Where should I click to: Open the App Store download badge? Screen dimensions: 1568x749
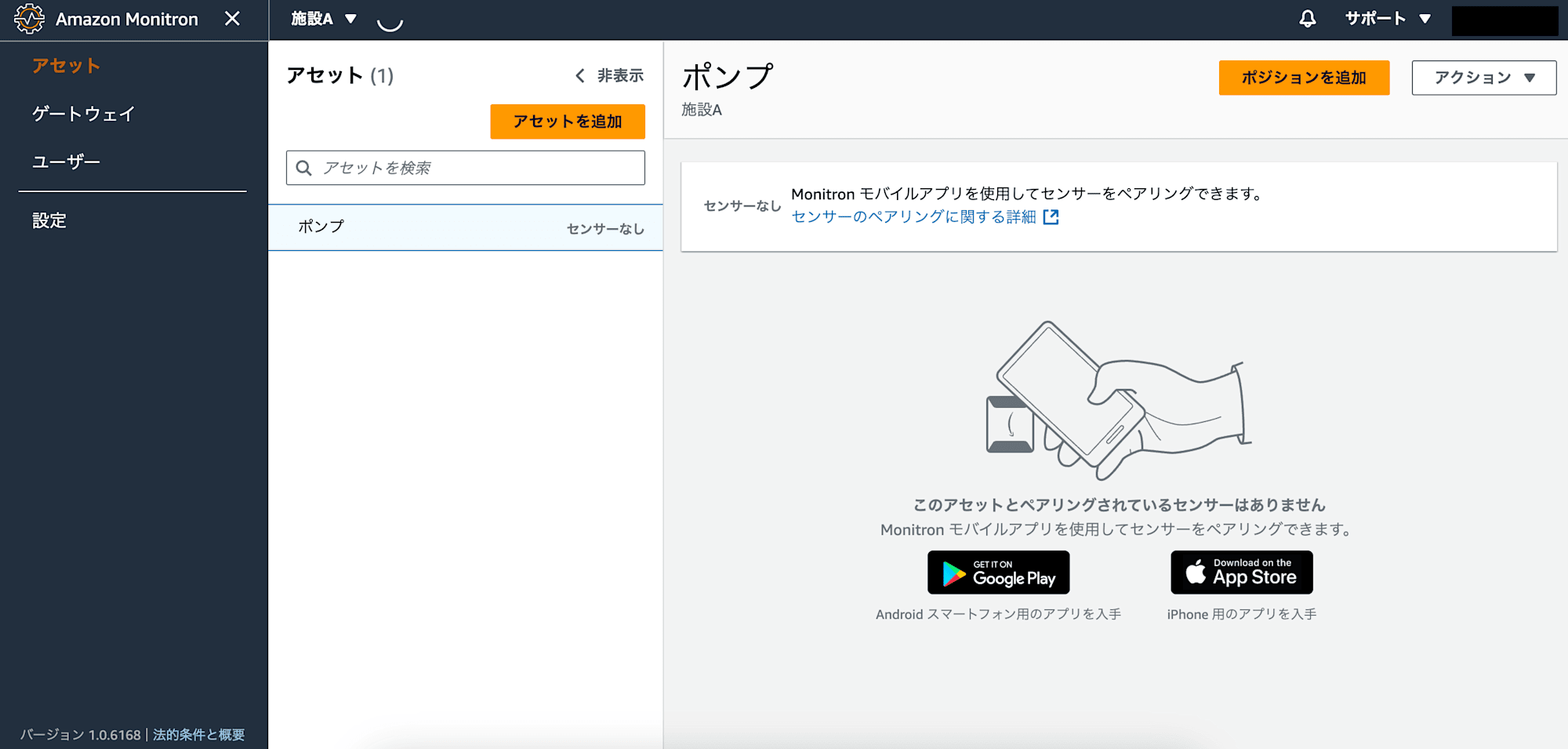click(x=1242, y=573)
